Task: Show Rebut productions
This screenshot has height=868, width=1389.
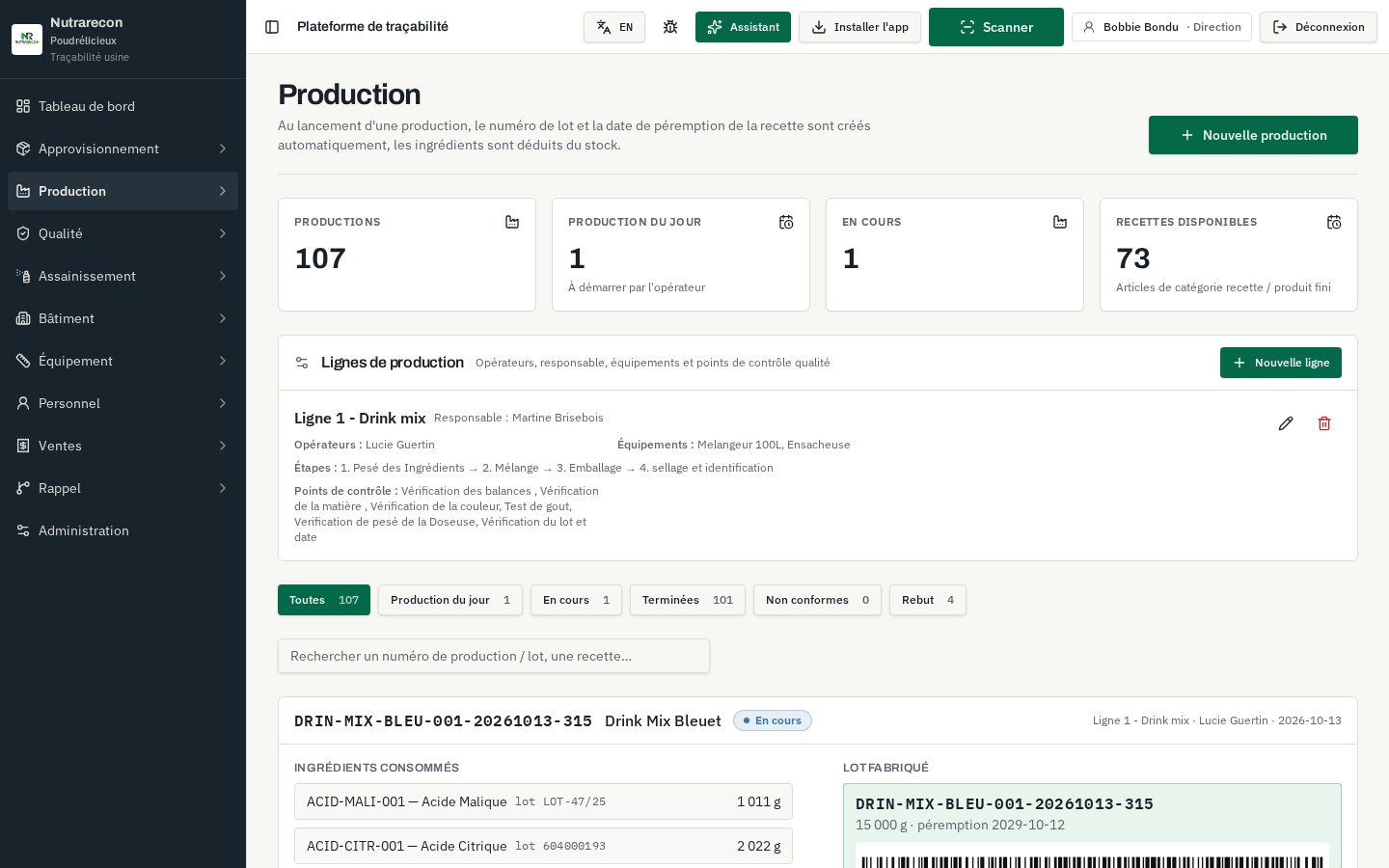Action: point(928,600)
